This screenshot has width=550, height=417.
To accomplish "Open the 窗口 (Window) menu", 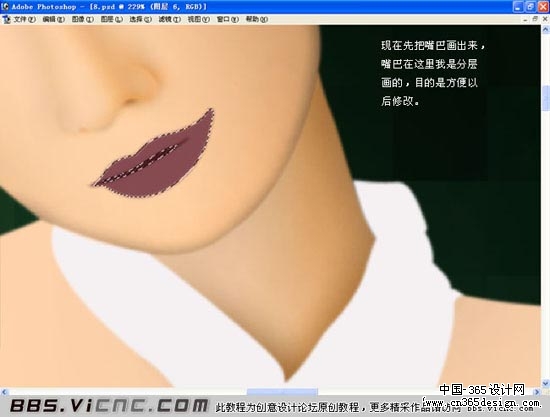I will 228,19.
